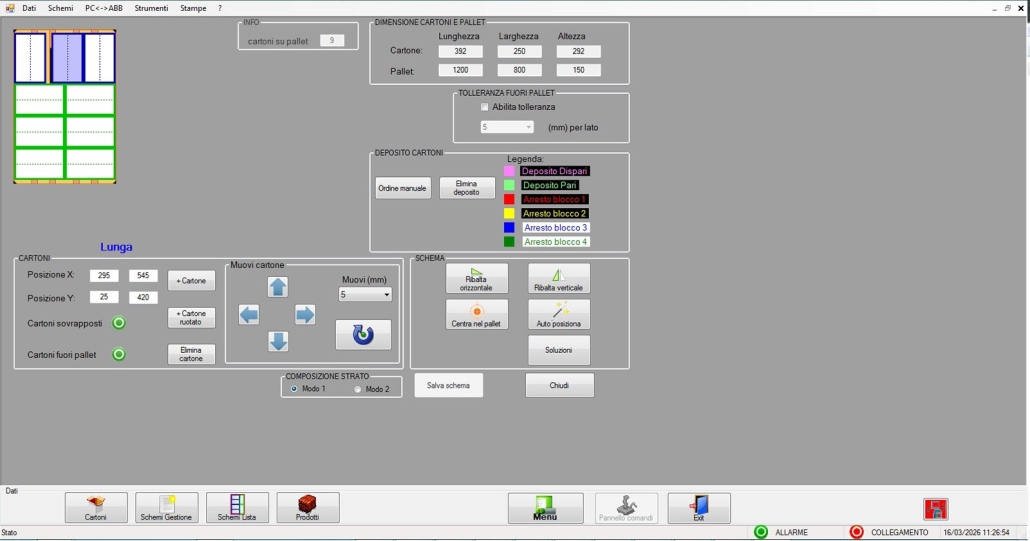The image size is (1030, 541).
Task: Click the Cartone Lunghezza input field
Action: pyautogui.click(x=460, y=51)
